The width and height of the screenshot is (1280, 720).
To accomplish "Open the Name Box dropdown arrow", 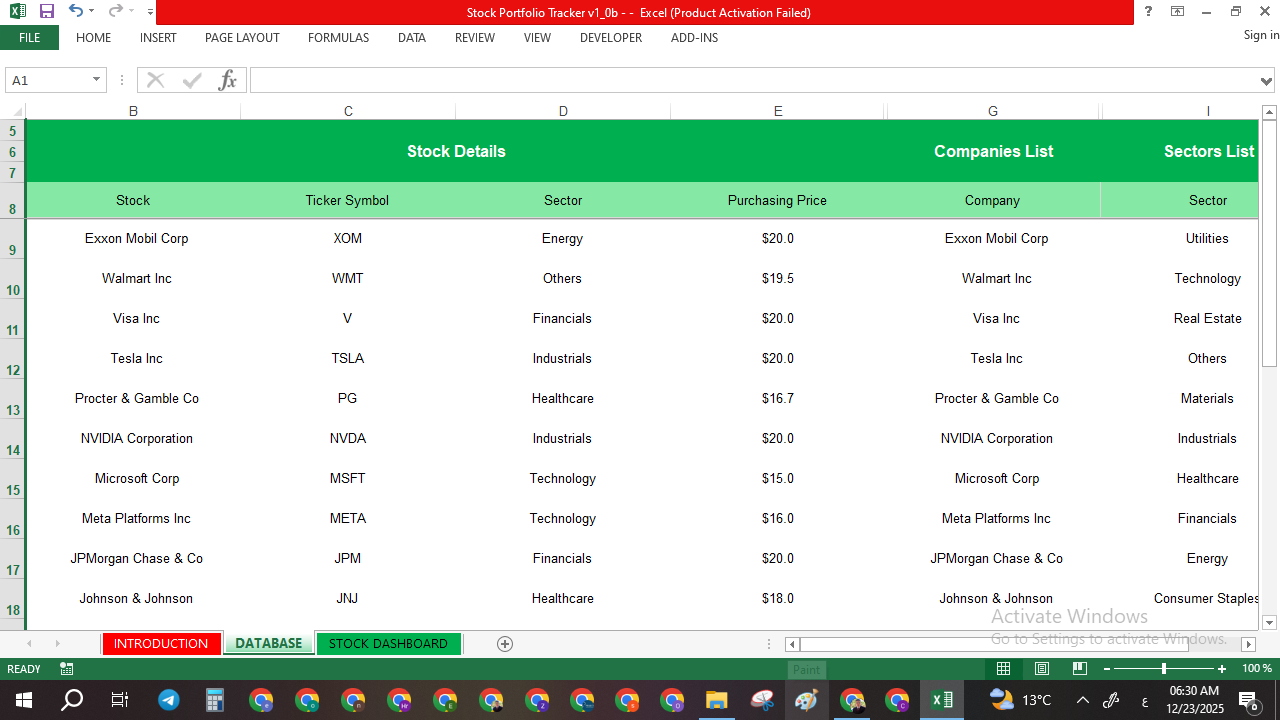I will coord(97,80).
